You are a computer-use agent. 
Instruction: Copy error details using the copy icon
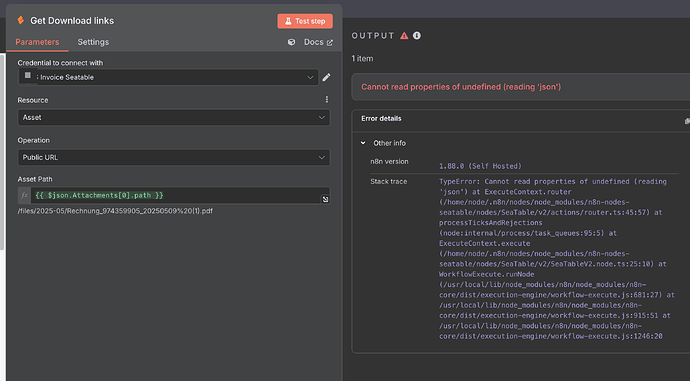coord(687,121)
